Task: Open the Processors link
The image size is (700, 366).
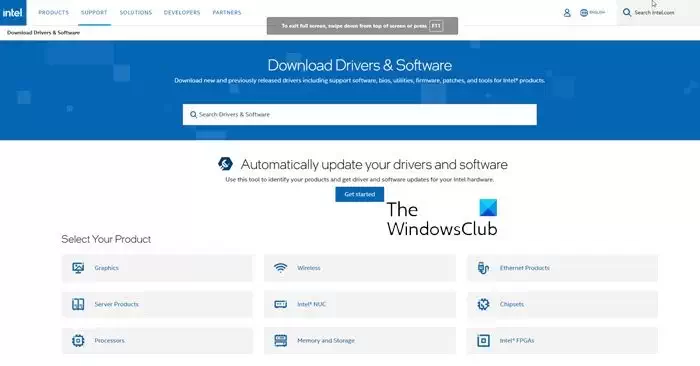Action: [x=157, y=341]
